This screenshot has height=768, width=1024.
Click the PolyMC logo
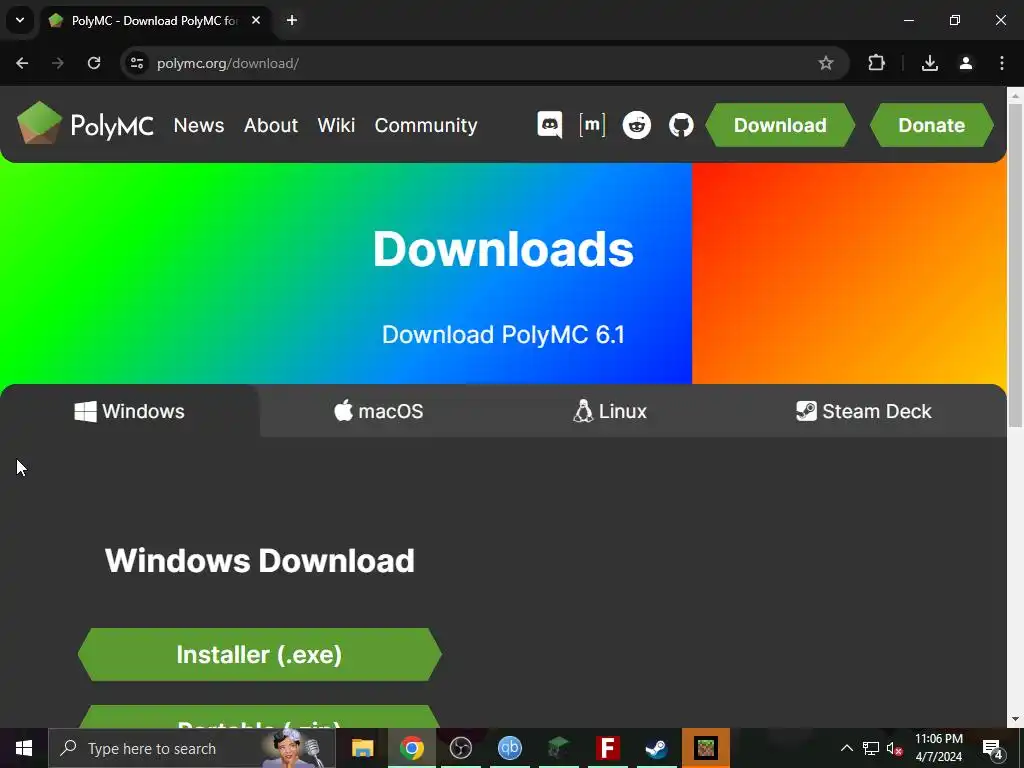click(x=85, y=124)
